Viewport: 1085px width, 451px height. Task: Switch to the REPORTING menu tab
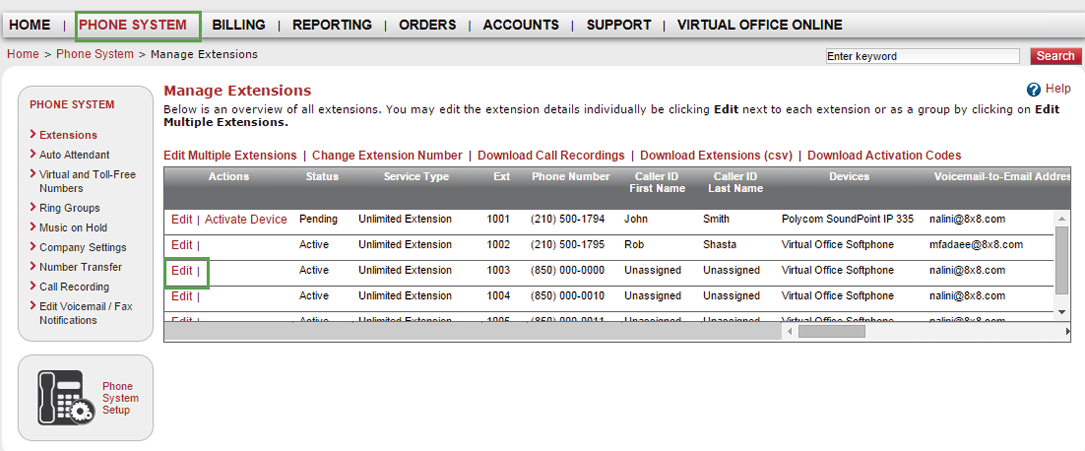pos(332,25)
